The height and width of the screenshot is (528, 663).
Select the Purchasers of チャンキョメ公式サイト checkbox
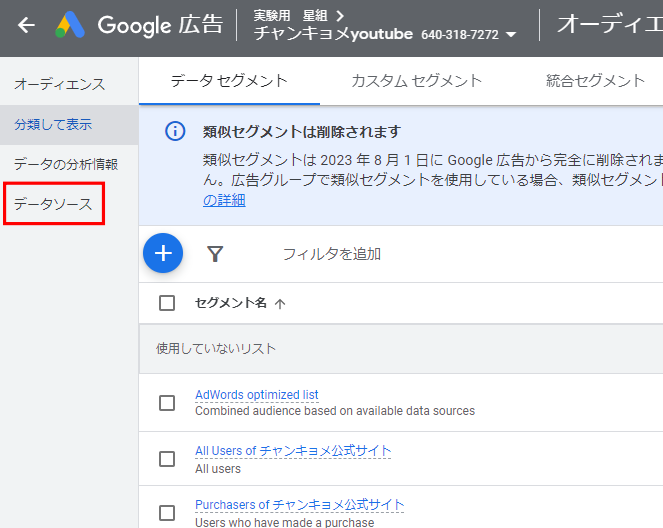[x=167, y=513]
